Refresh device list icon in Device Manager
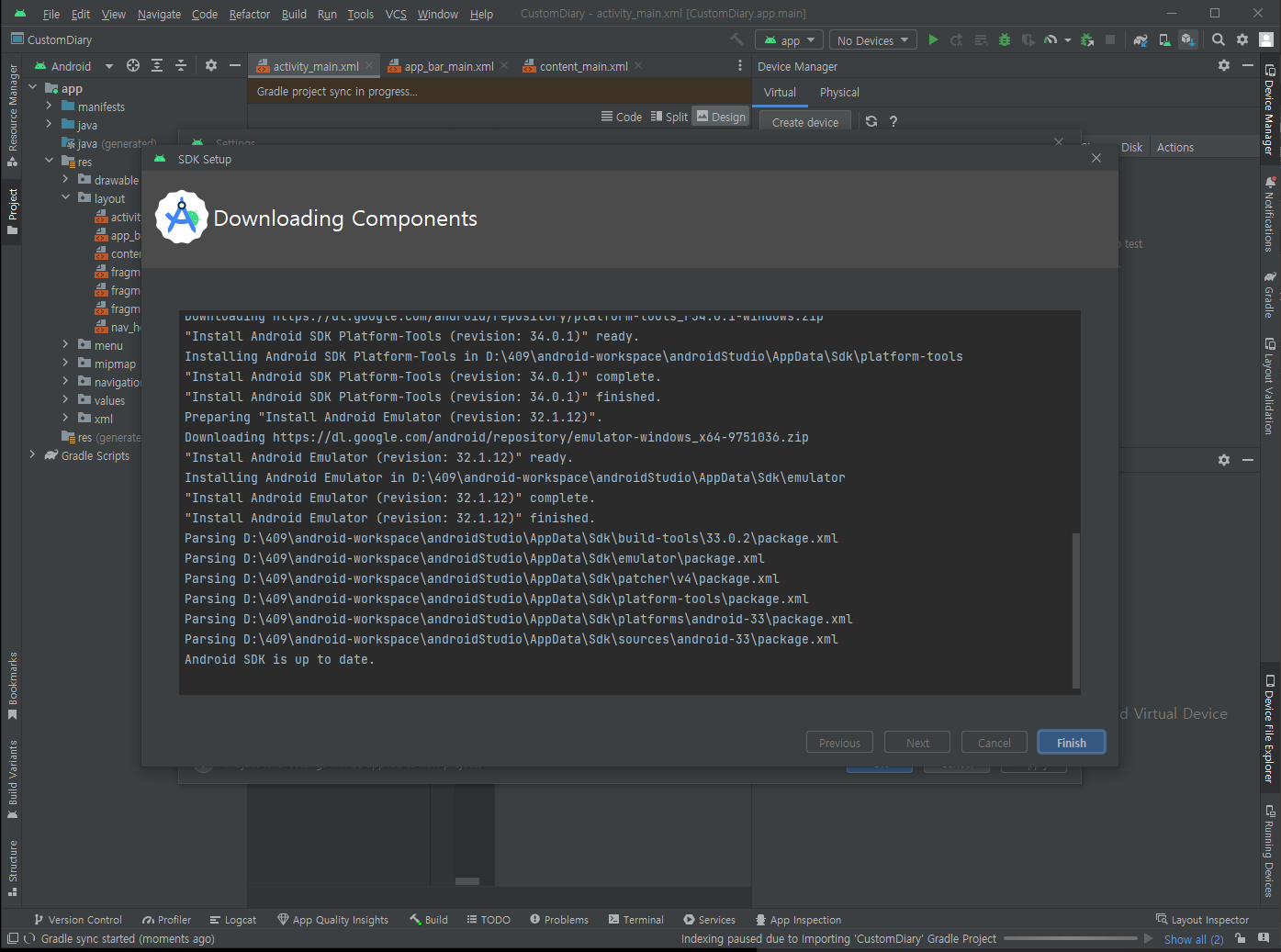Image resolution: width=1281 pixels, height=952 pixels. click(x=871, y=121)
